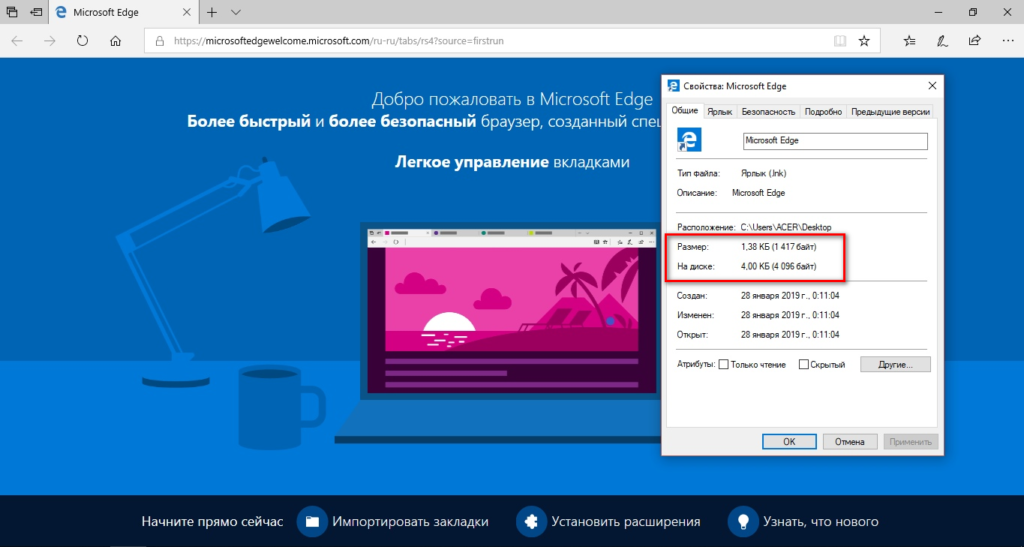
Task: Click the Share icon in Edge toolbar
Action: (x=974, y=40)
